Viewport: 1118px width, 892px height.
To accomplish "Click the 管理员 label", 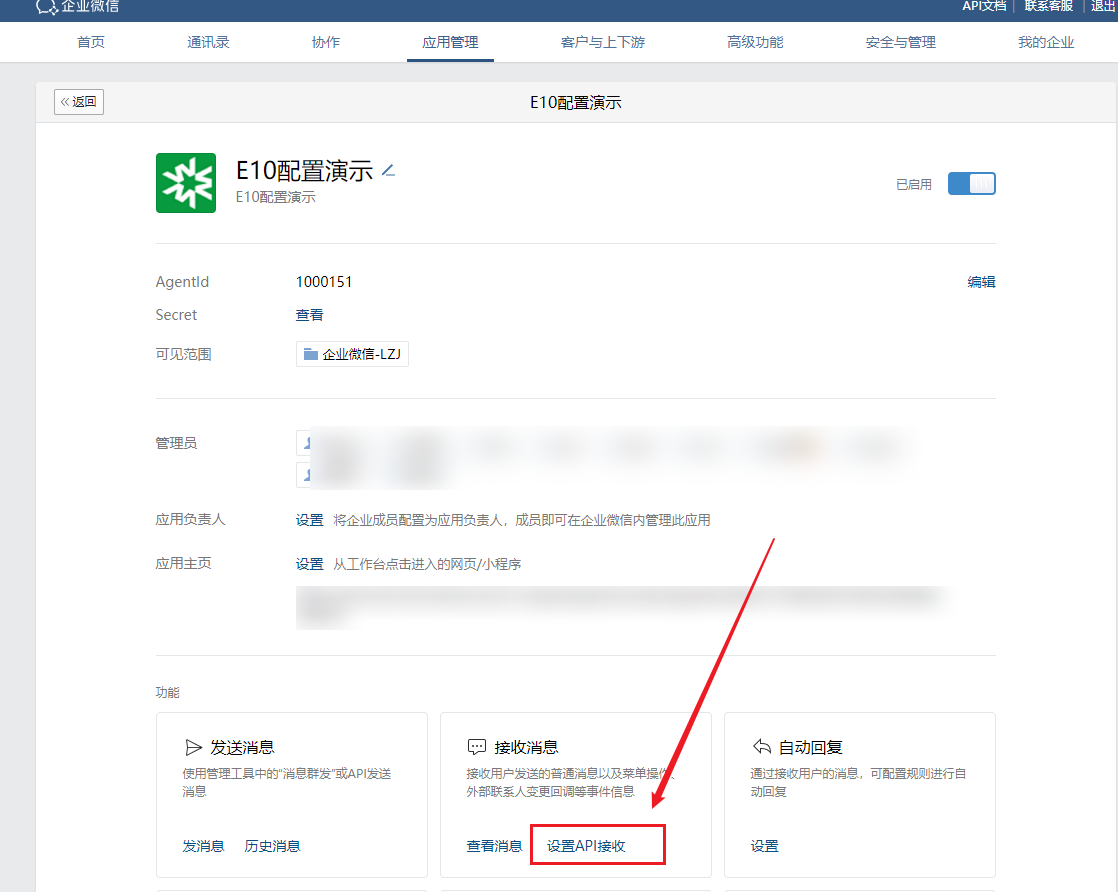I will pos(176,444).
